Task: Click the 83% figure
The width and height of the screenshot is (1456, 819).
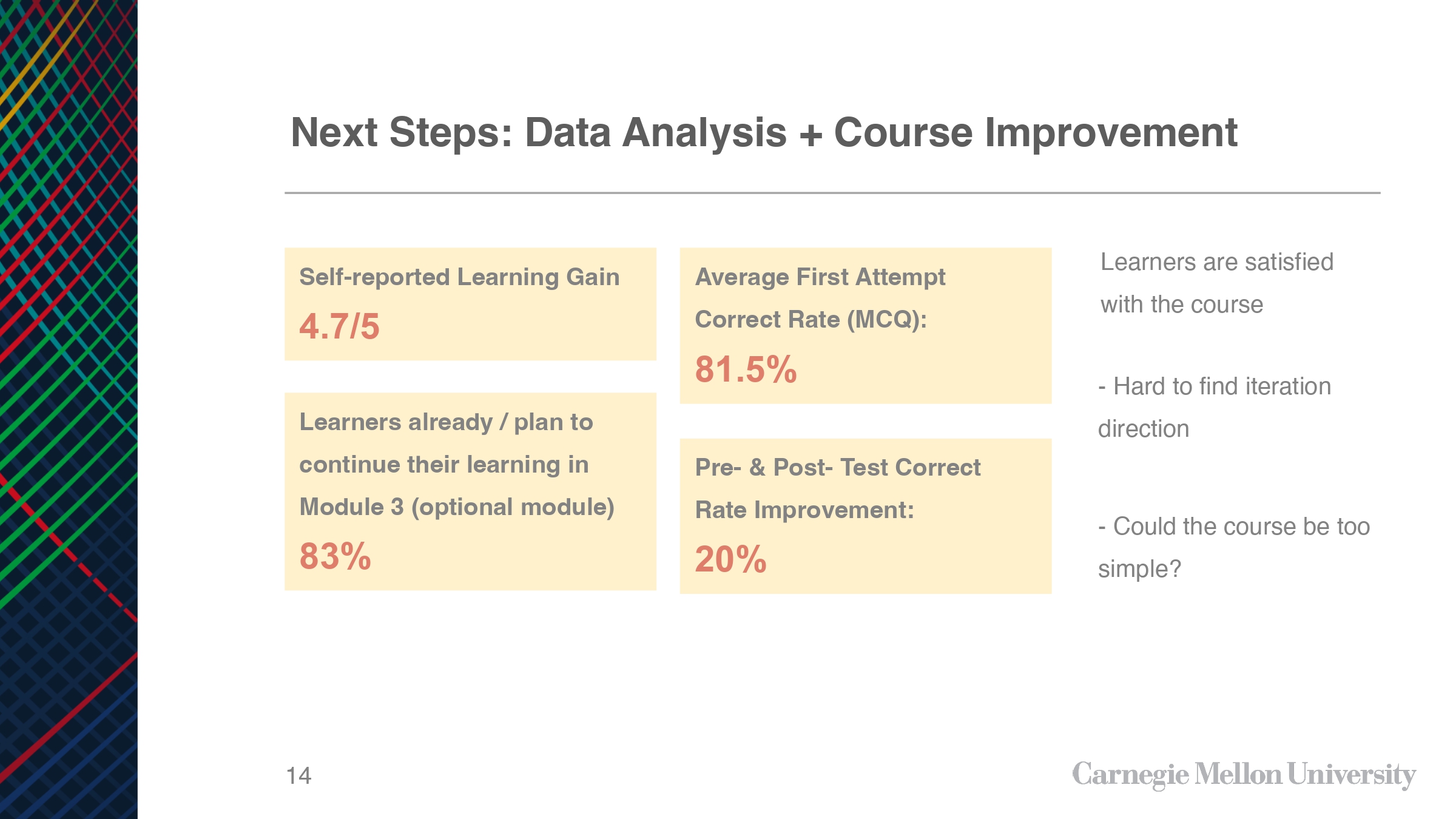Action: point(335,556)
